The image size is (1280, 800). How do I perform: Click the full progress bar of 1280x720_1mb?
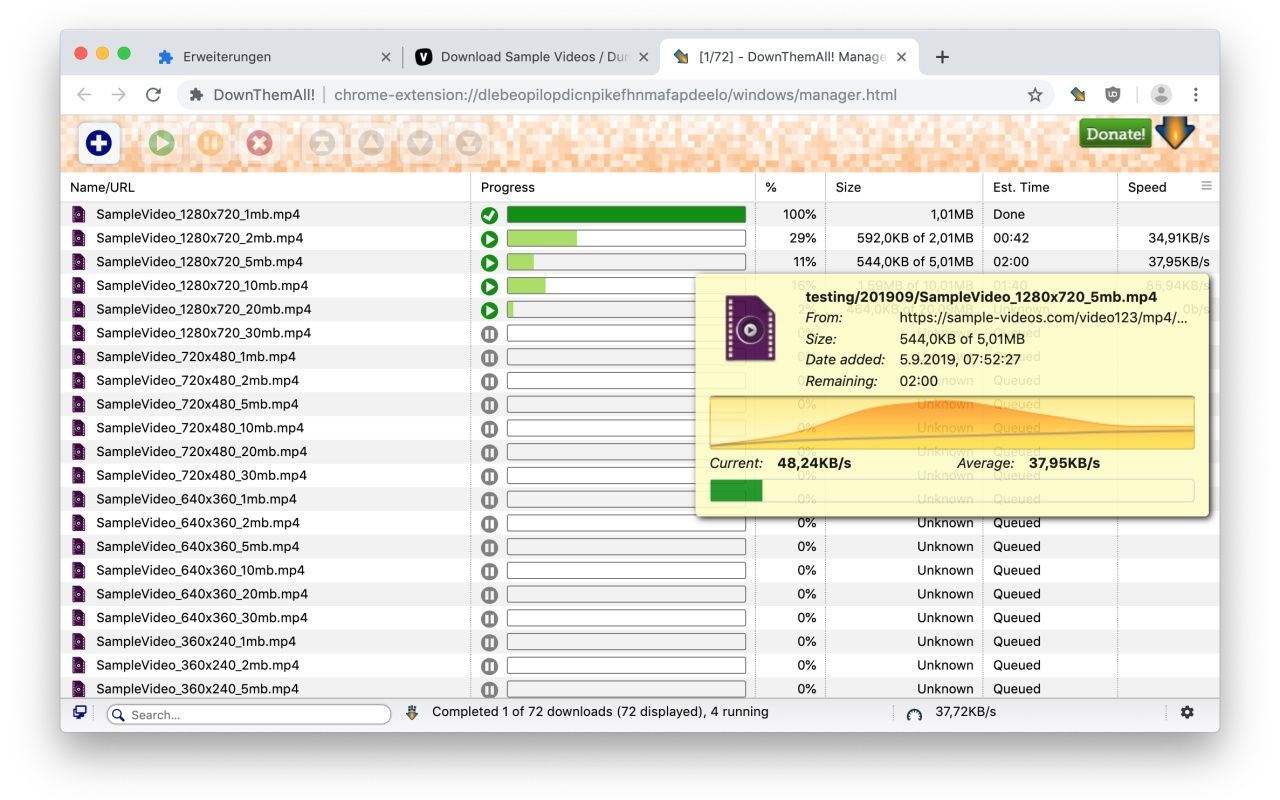[626, 215]
